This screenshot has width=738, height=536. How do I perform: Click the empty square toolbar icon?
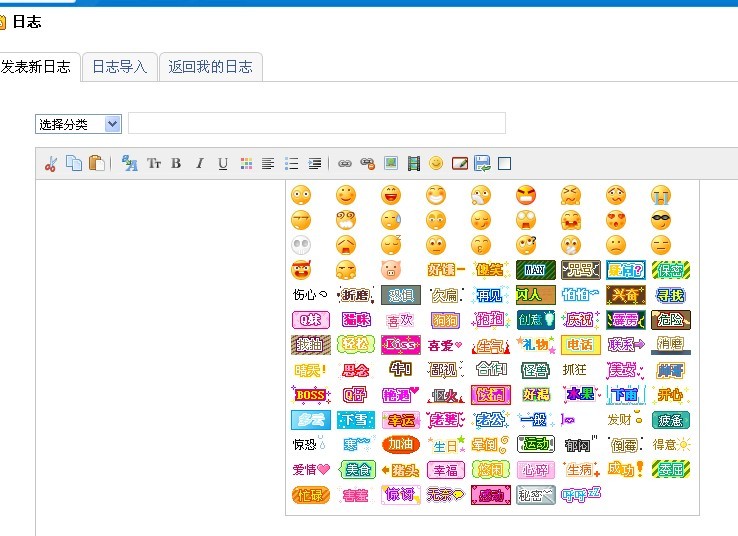pos(505,163)
